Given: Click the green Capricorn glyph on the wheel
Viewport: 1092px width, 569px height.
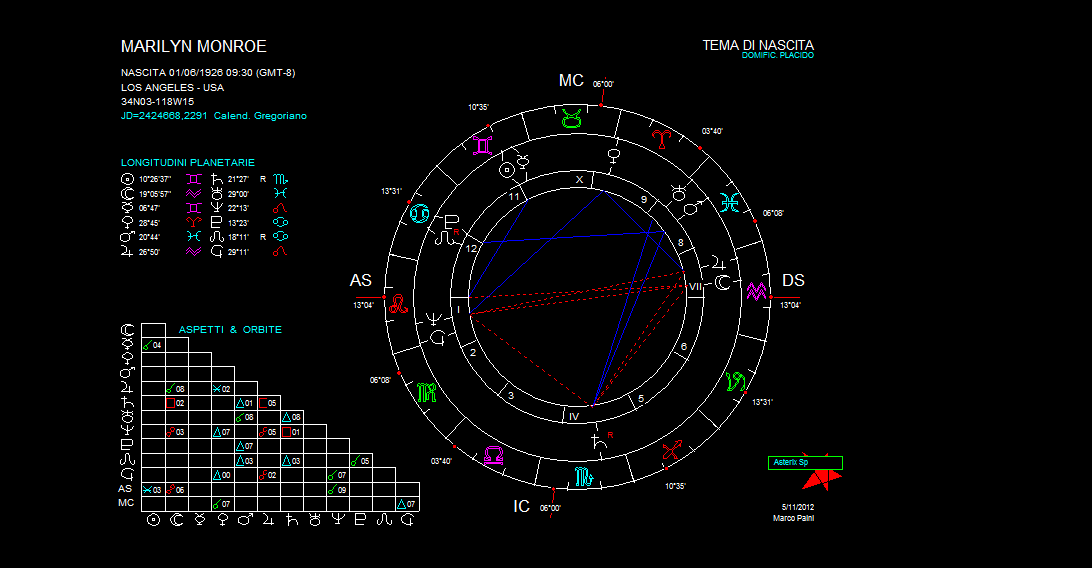Looking at the screenshot, I should (735, 381).
